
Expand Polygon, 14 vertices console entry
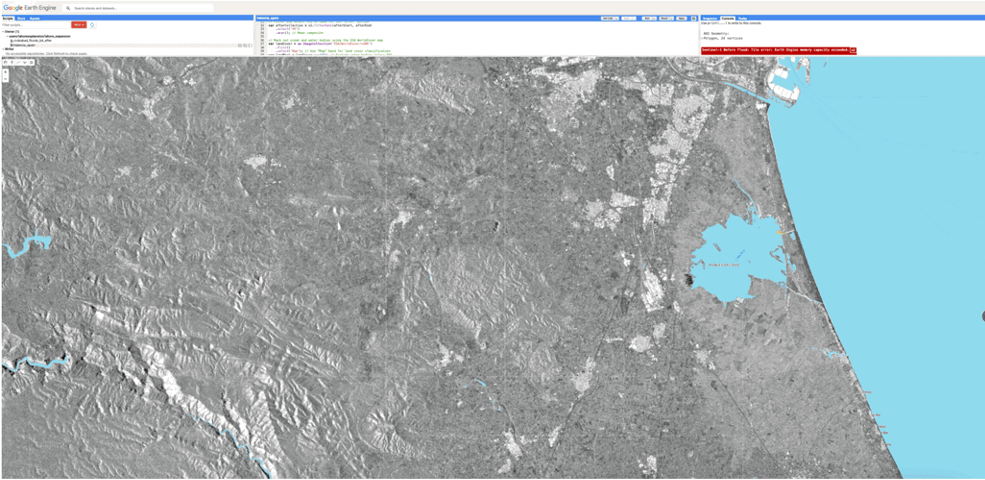703,37
